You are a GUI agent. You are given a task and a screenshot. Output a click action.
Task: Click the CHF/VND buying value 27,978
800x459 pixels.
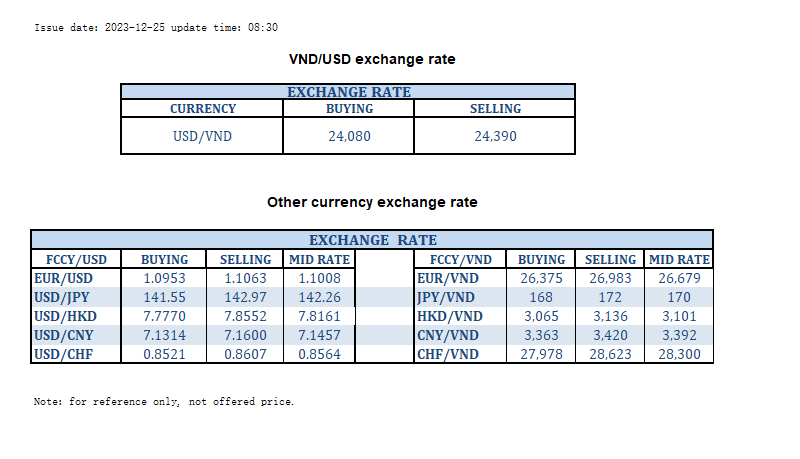point(541,353)
